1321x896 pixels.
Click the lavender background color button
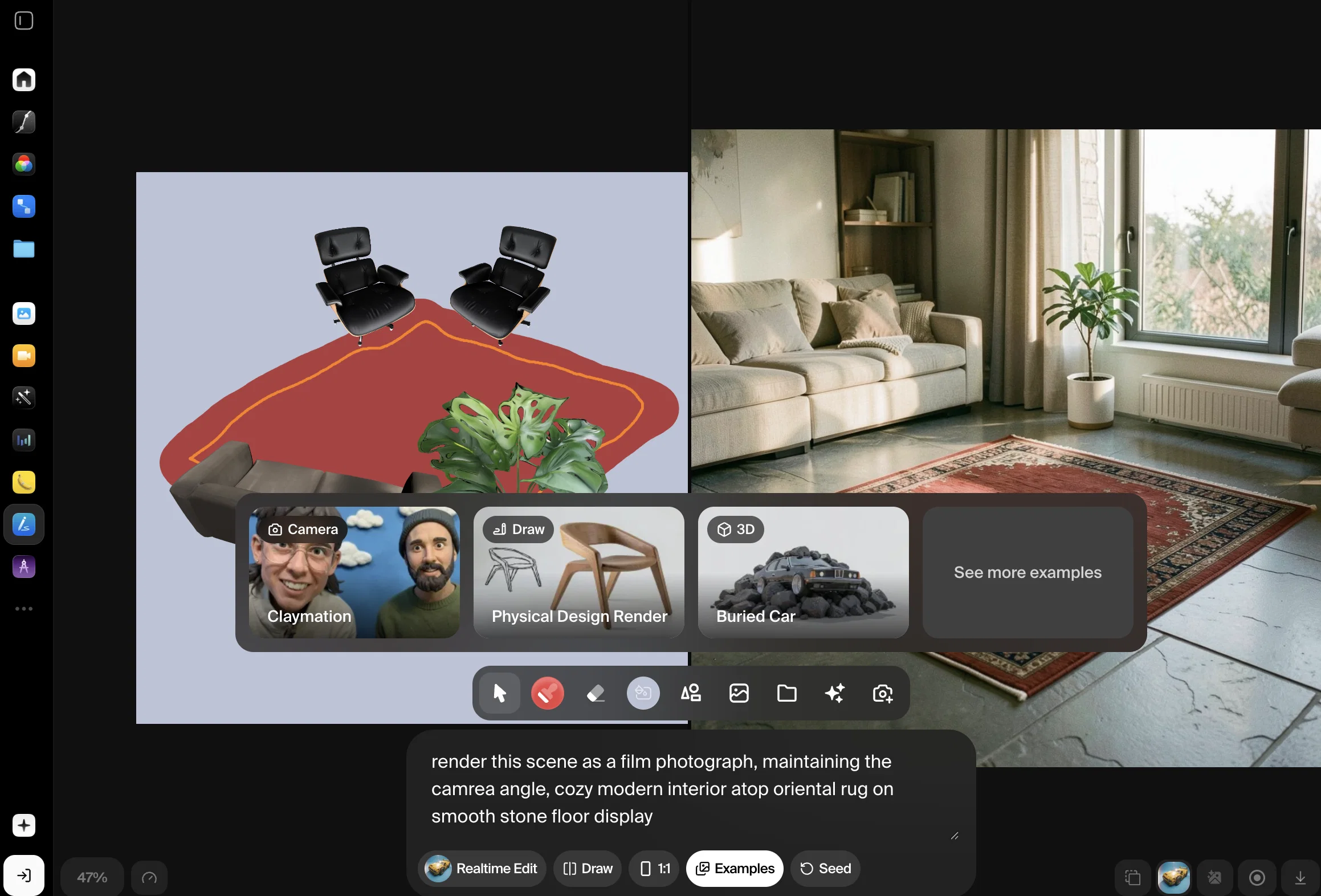click(x=643, y=693)
